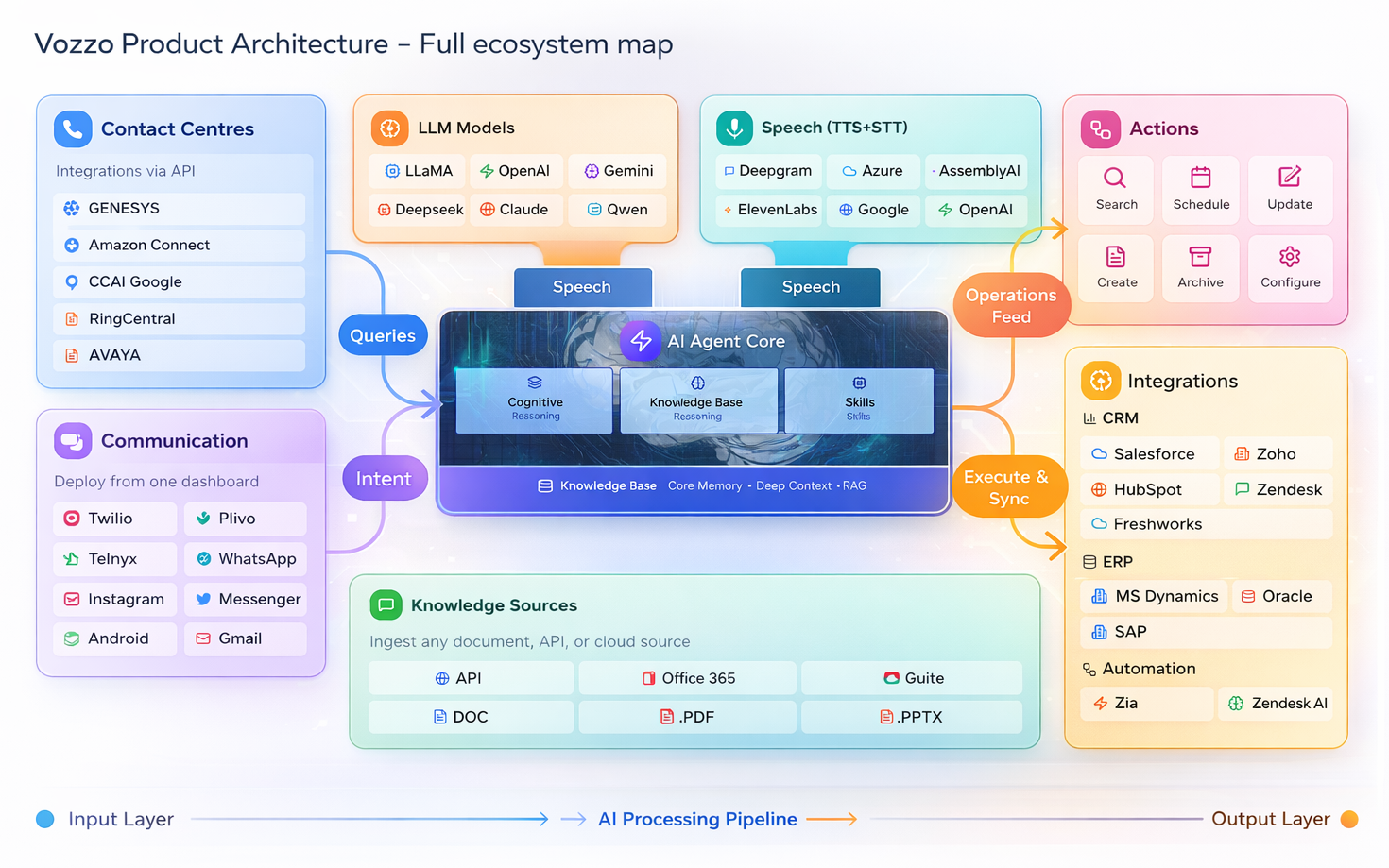Click the Integrations orange header icon
This screenshot has height=868, width=1389.
(1100, 381)
